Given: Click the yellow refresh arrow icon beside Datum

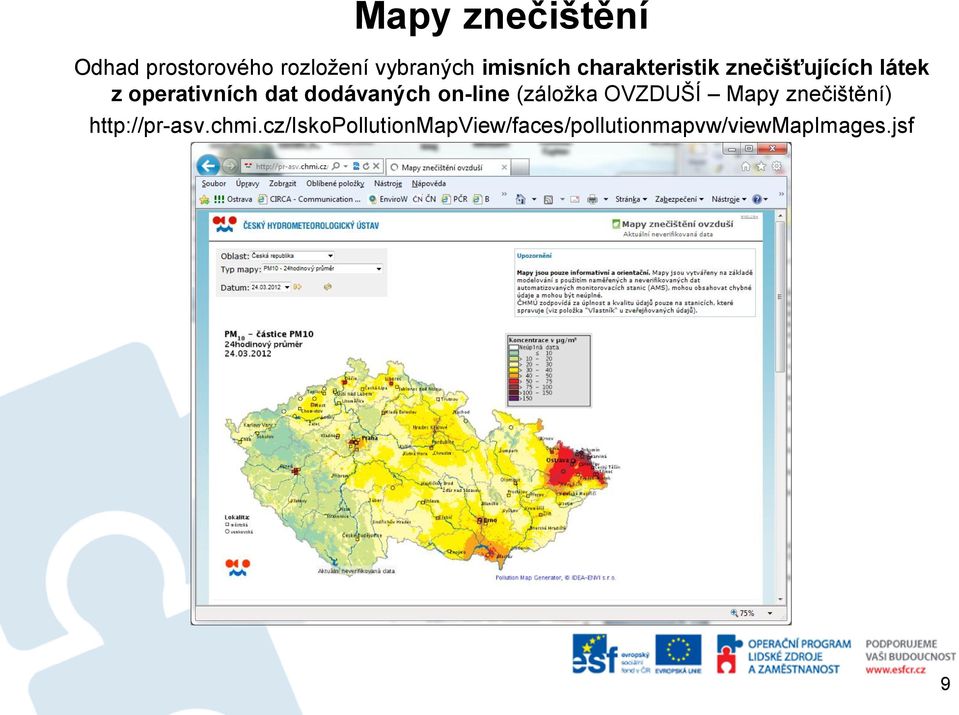Looking at the screenshot, I should pos(328,287).
